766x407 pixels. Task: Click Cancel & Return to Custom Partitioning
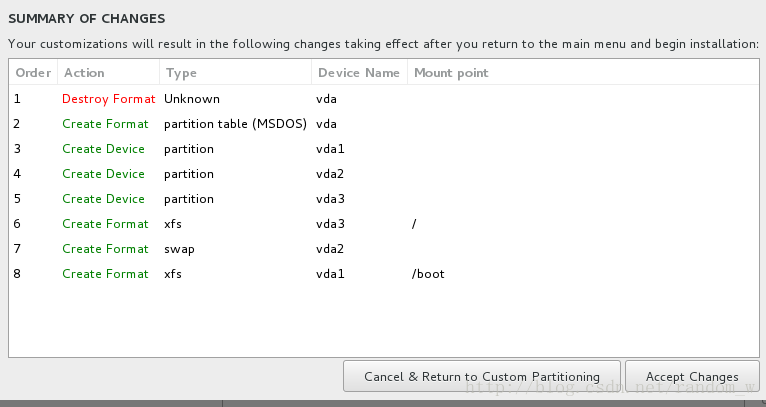click(x=482, y=376)
